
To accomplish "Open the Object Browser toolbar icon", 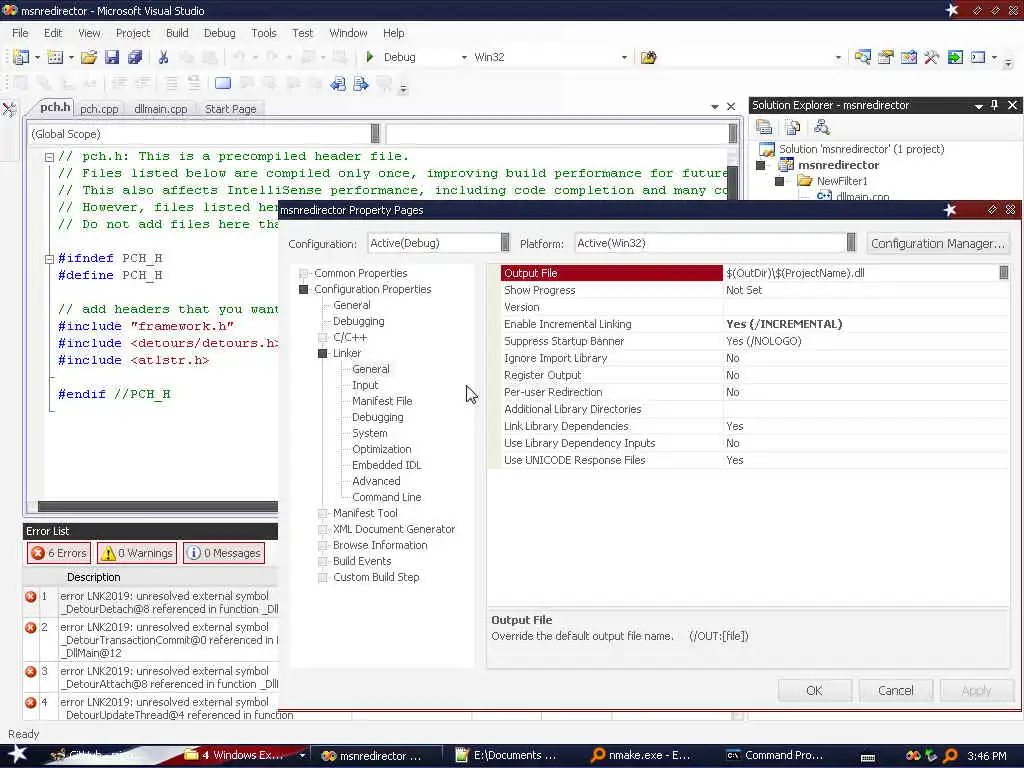I will point(908,57).
